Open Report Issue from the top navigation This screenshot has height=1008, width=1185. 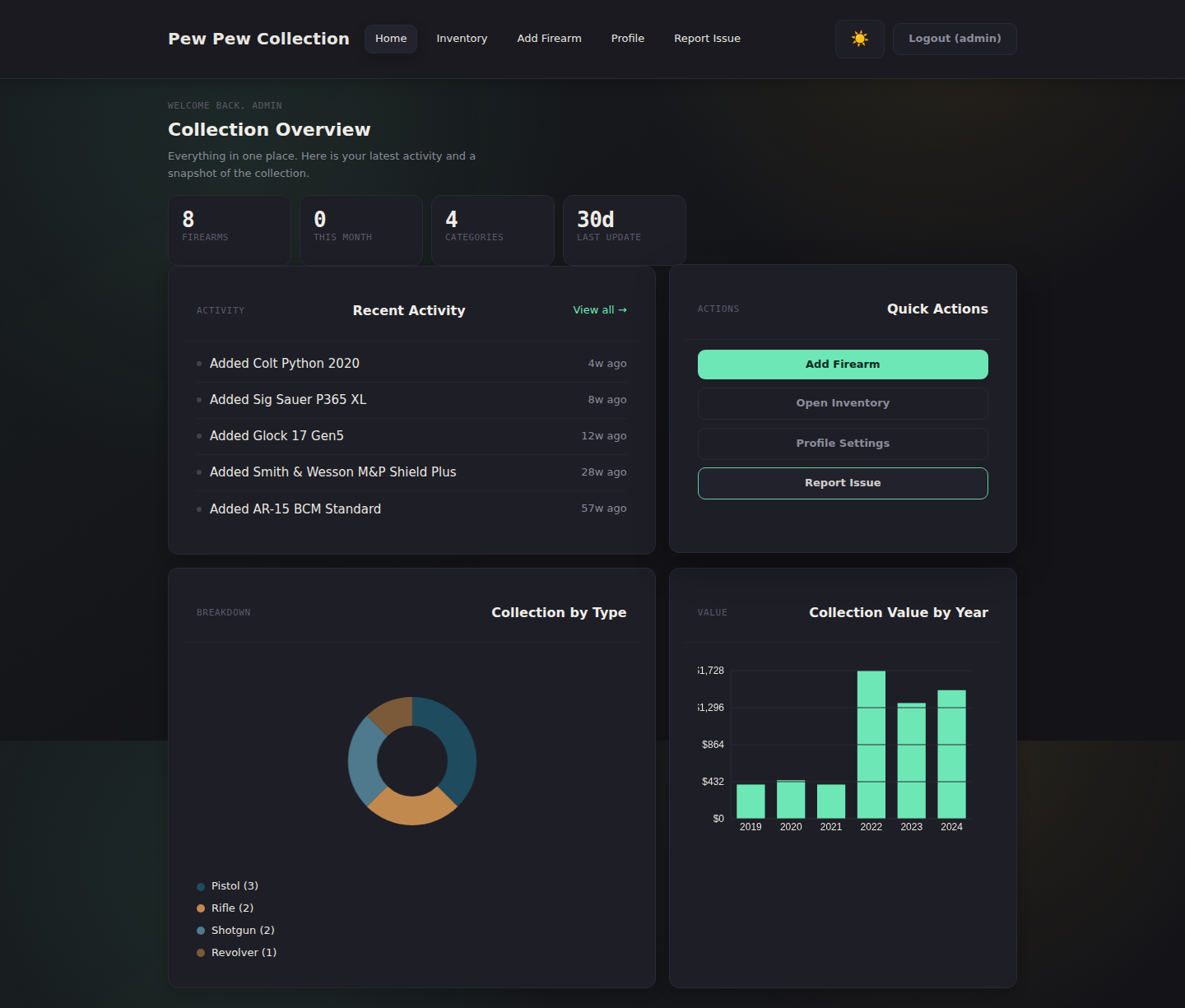pos(707,38)
